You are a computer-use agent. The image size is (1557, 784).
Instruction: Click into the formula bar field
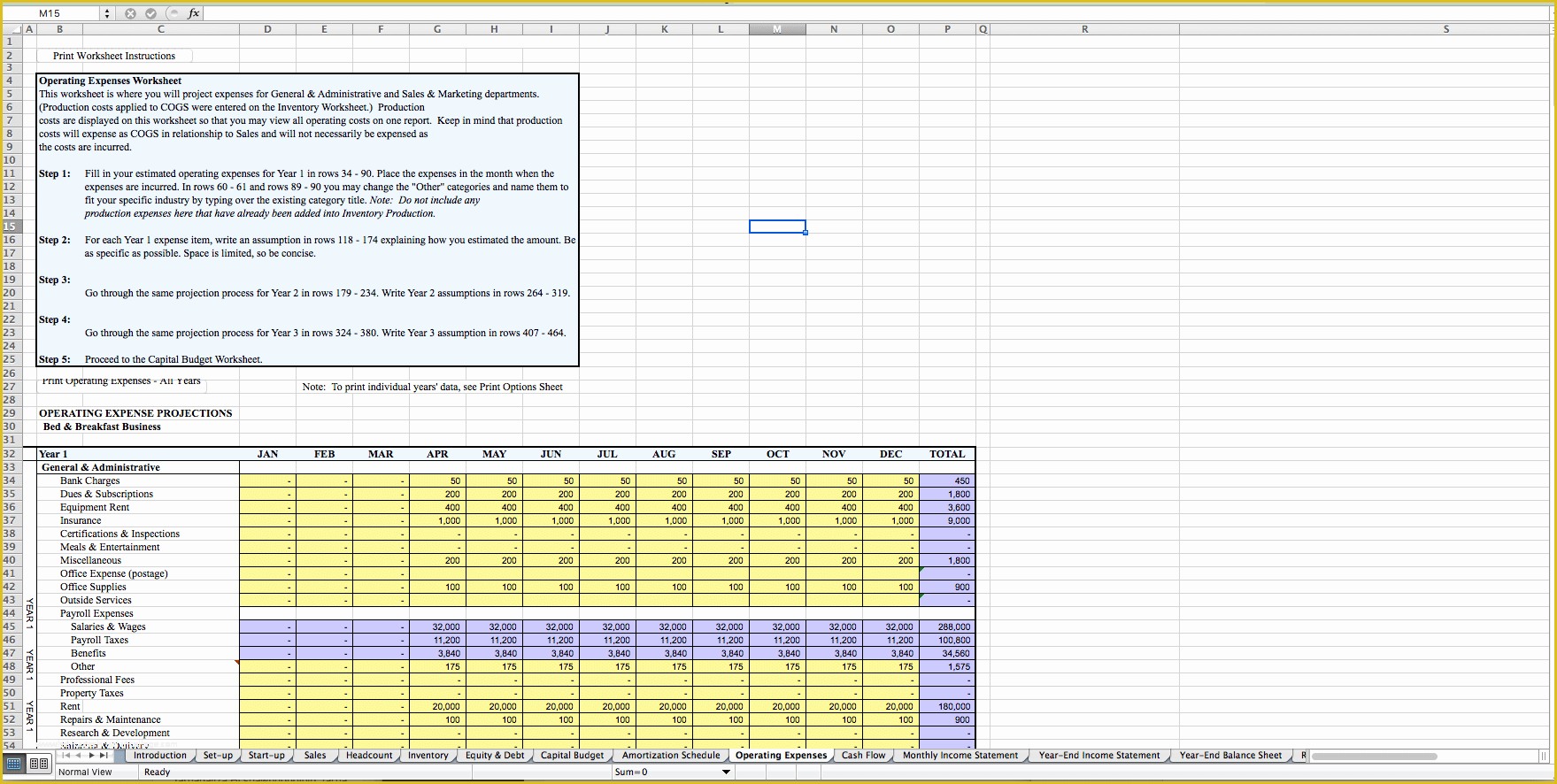[876, 13]
